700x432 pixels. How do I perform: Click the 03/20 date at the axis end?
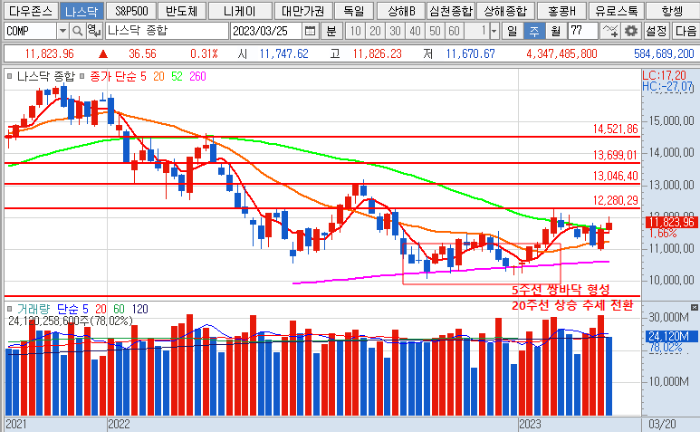click(x=662, y=424)
